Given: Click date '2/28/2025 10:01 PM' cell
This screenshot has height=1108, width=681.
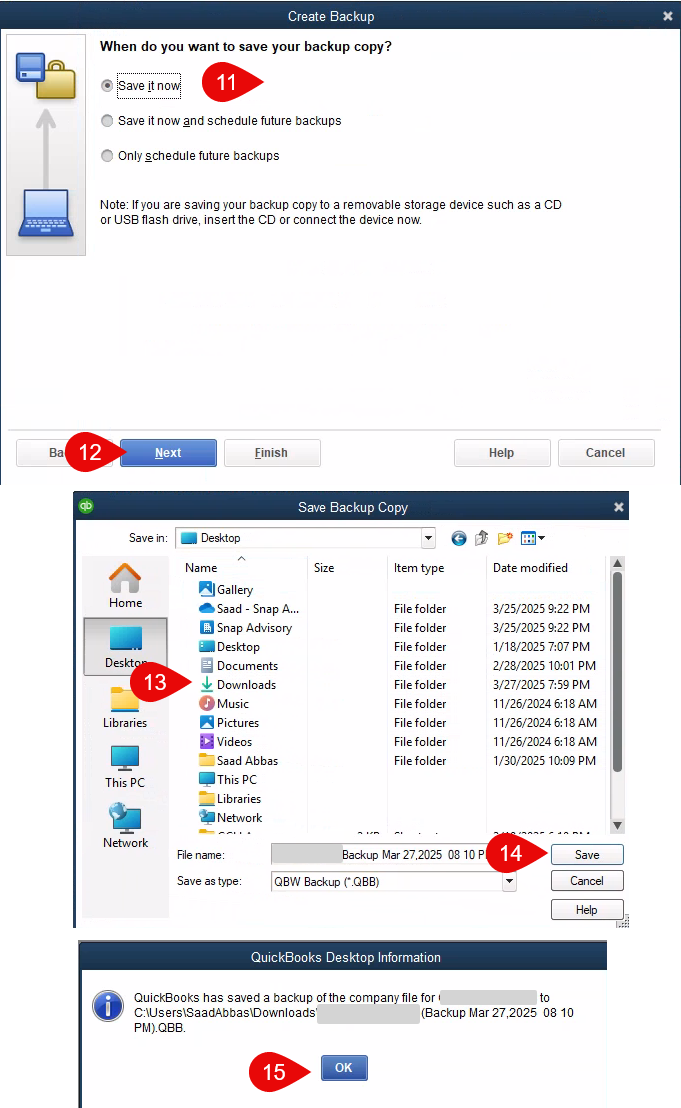Looking at the screenshot, I should point(544,666).
